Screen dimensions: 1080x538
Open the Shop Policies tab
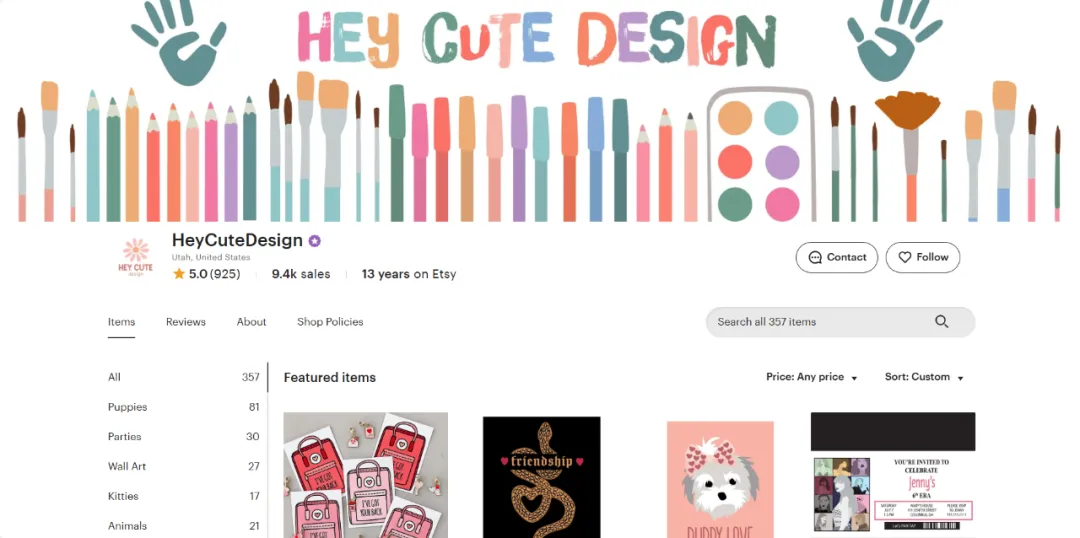pos(330,322)
